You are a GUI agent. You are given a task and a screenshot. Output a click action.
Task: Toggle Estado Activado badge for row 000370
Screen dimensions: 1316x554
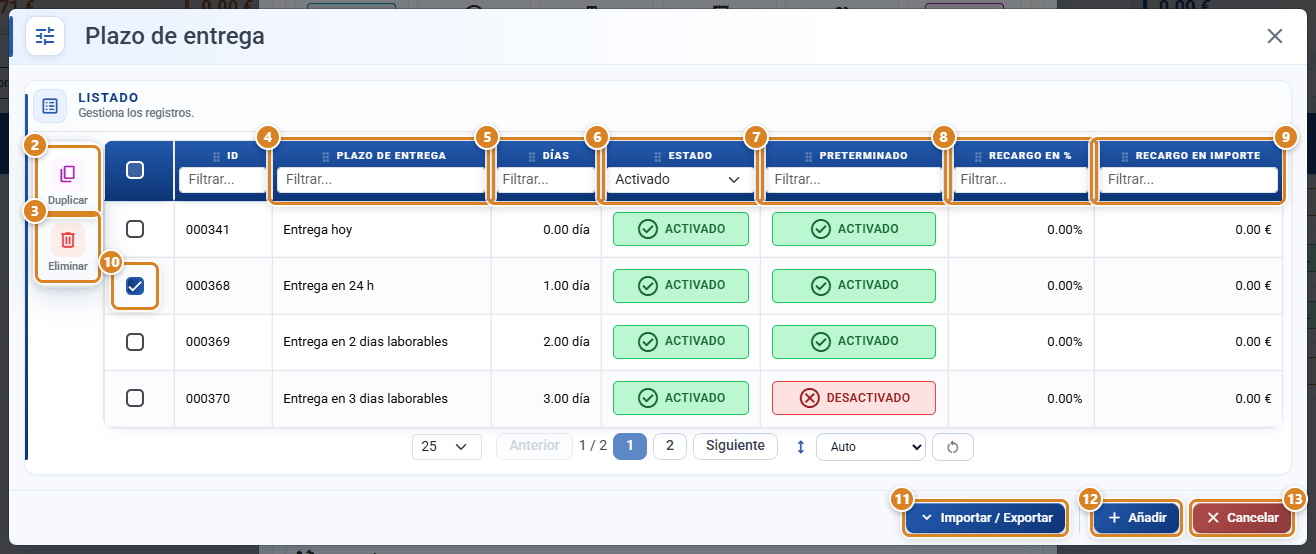pos(681,398)
